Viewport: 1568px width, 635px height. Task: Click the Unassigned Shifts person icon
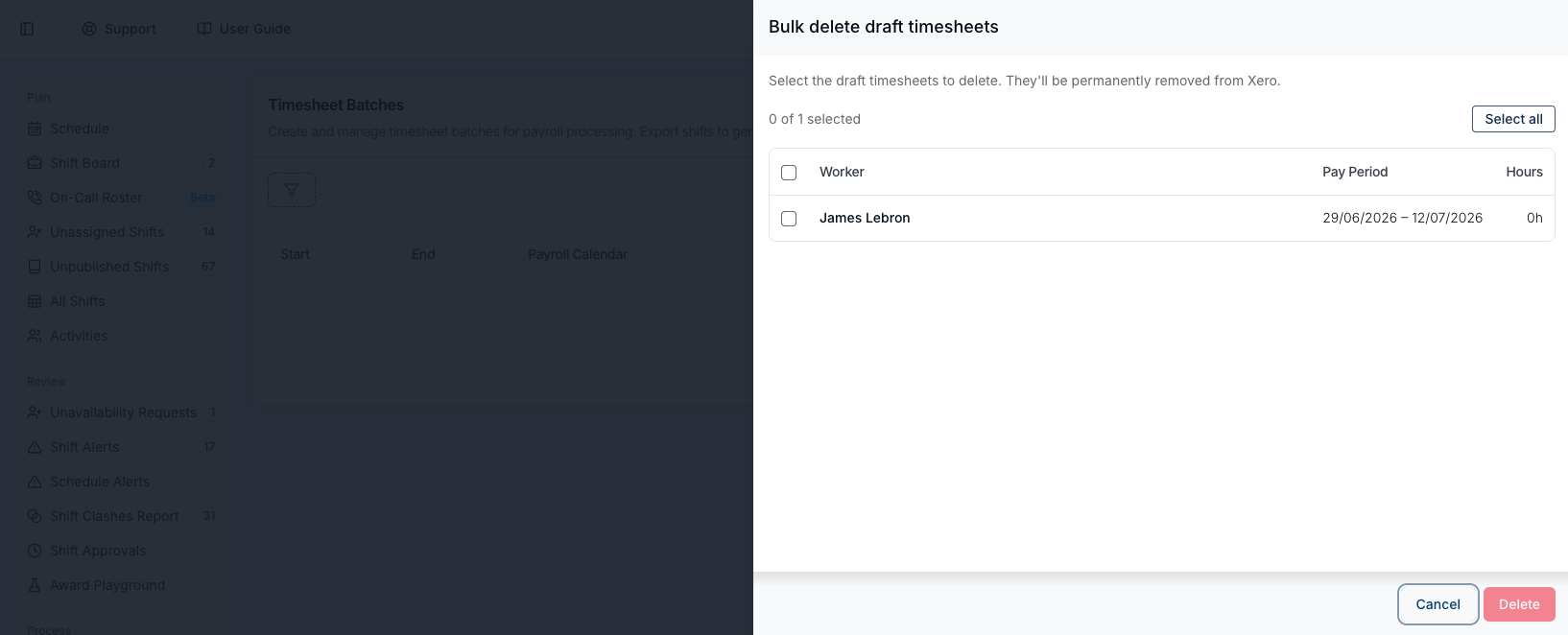(35, 232)
